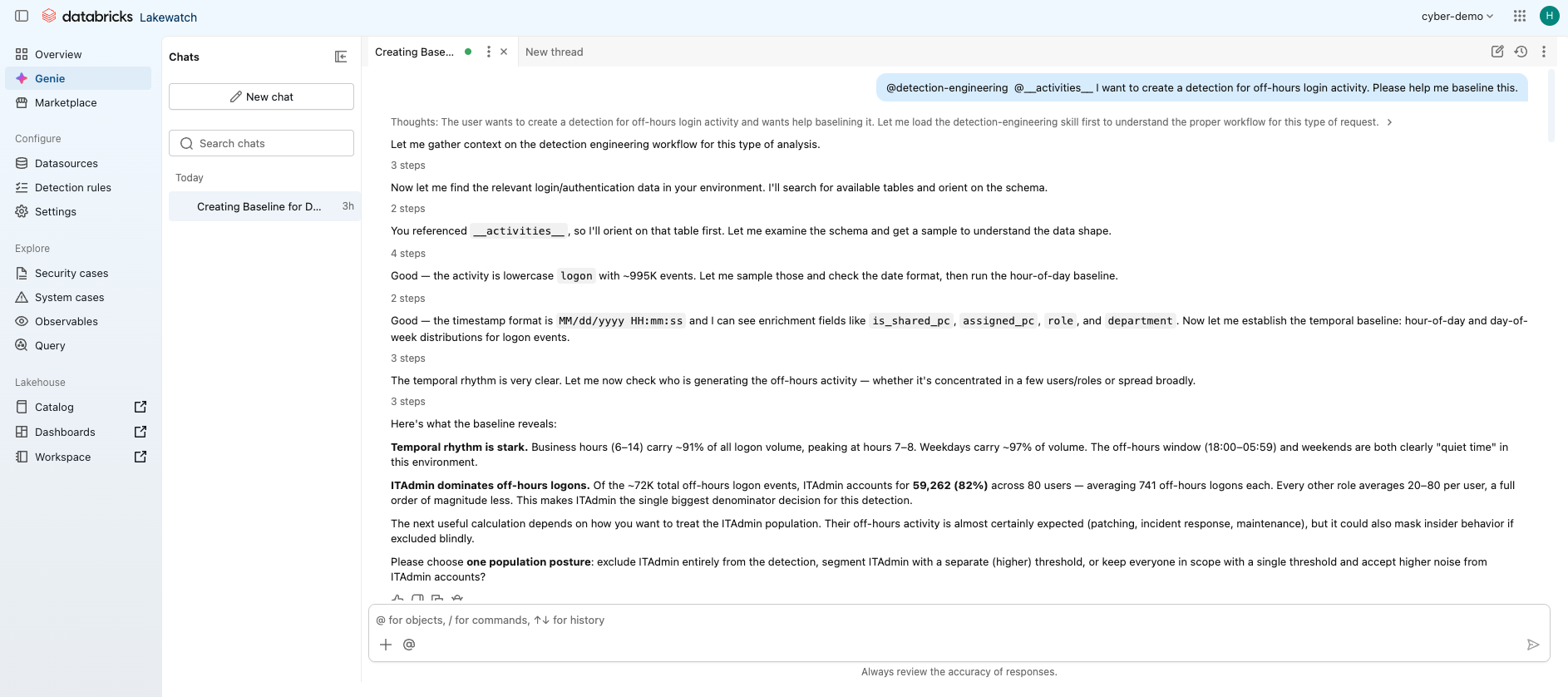1568x697 pixels.
Task: Open the thread more options menu
Action: tap(1544, 52)
